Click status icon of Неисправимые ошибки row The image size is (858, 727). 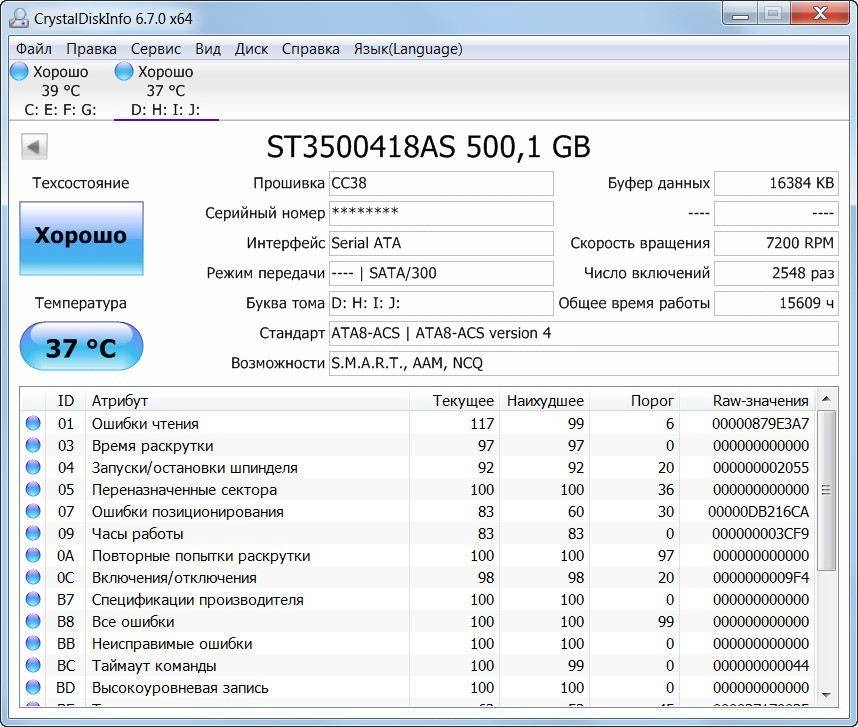(33, 643)
